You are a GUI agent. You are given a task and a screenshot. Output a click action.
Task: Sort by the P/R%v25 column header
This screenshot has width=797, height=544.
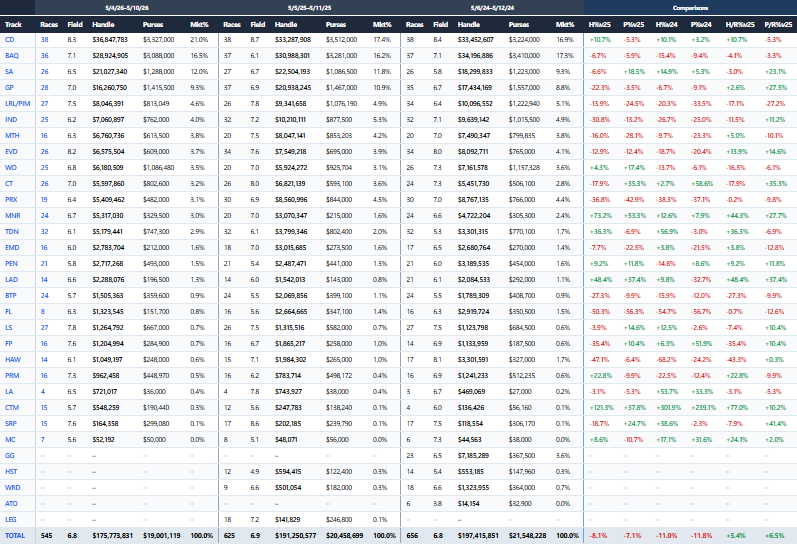tap(778, 24)
